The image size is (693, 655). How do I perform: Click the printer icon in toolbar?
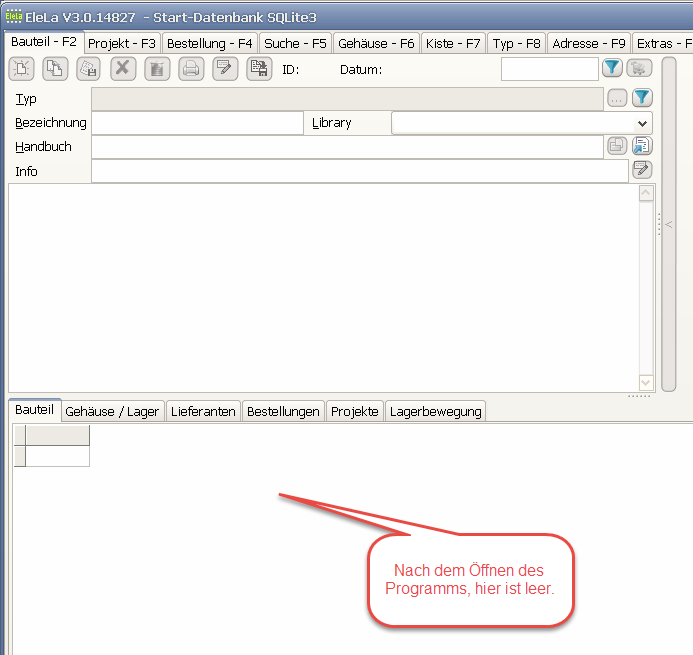point(191,69)
